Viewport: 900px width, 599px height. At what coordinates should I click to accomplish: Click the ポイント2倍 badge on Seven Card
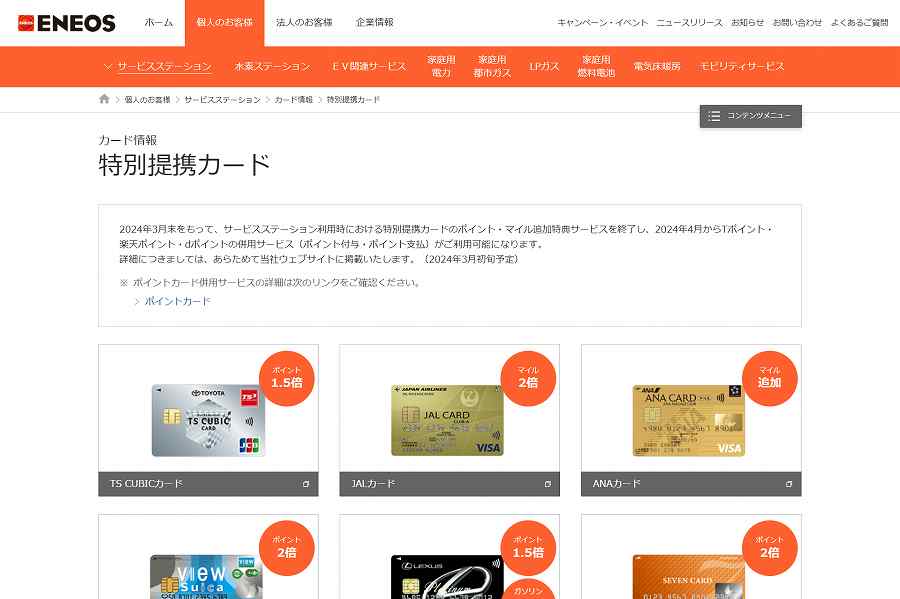tap(770, 548)
